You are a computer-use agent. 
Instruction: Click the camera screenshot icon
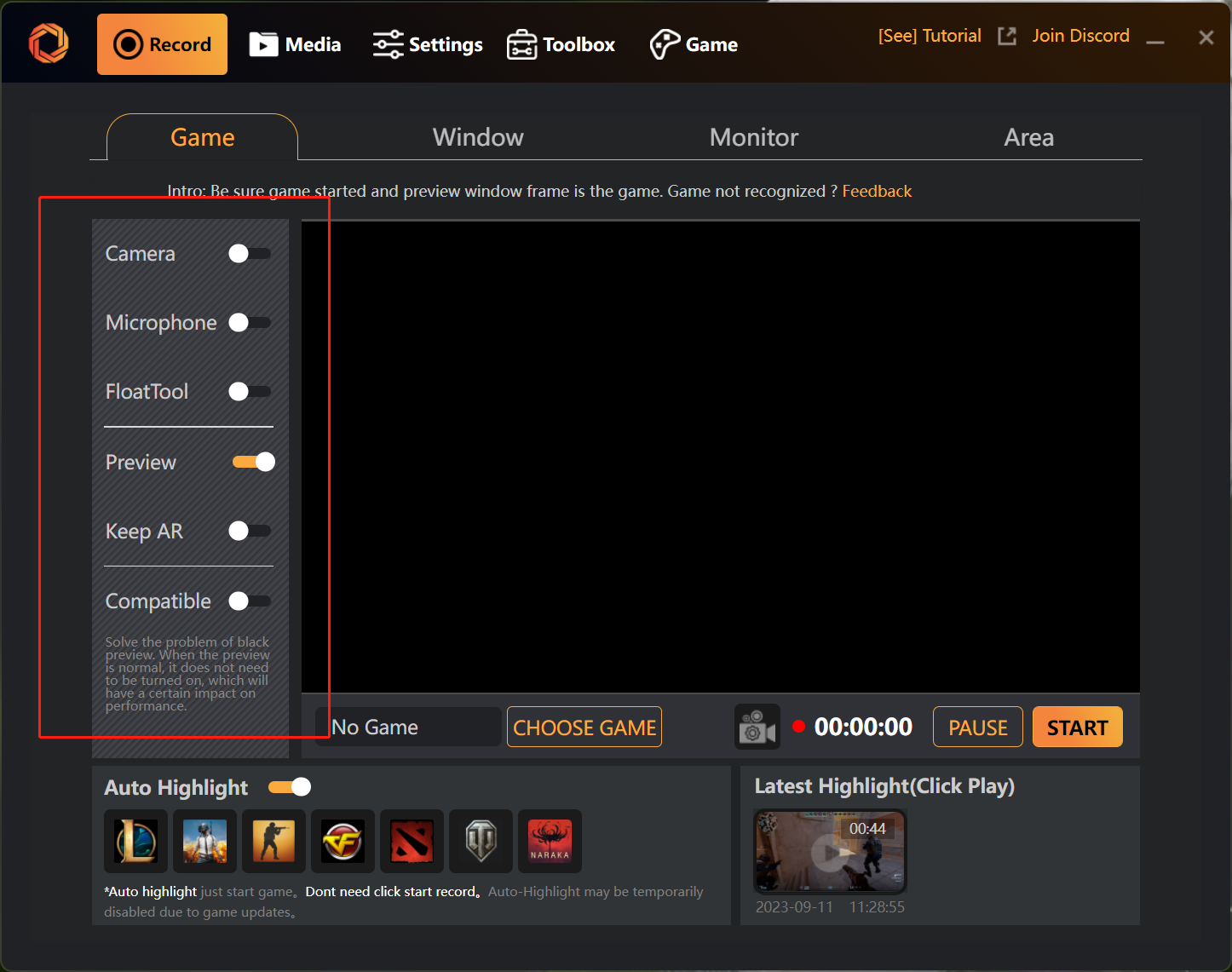click(757, 728)
